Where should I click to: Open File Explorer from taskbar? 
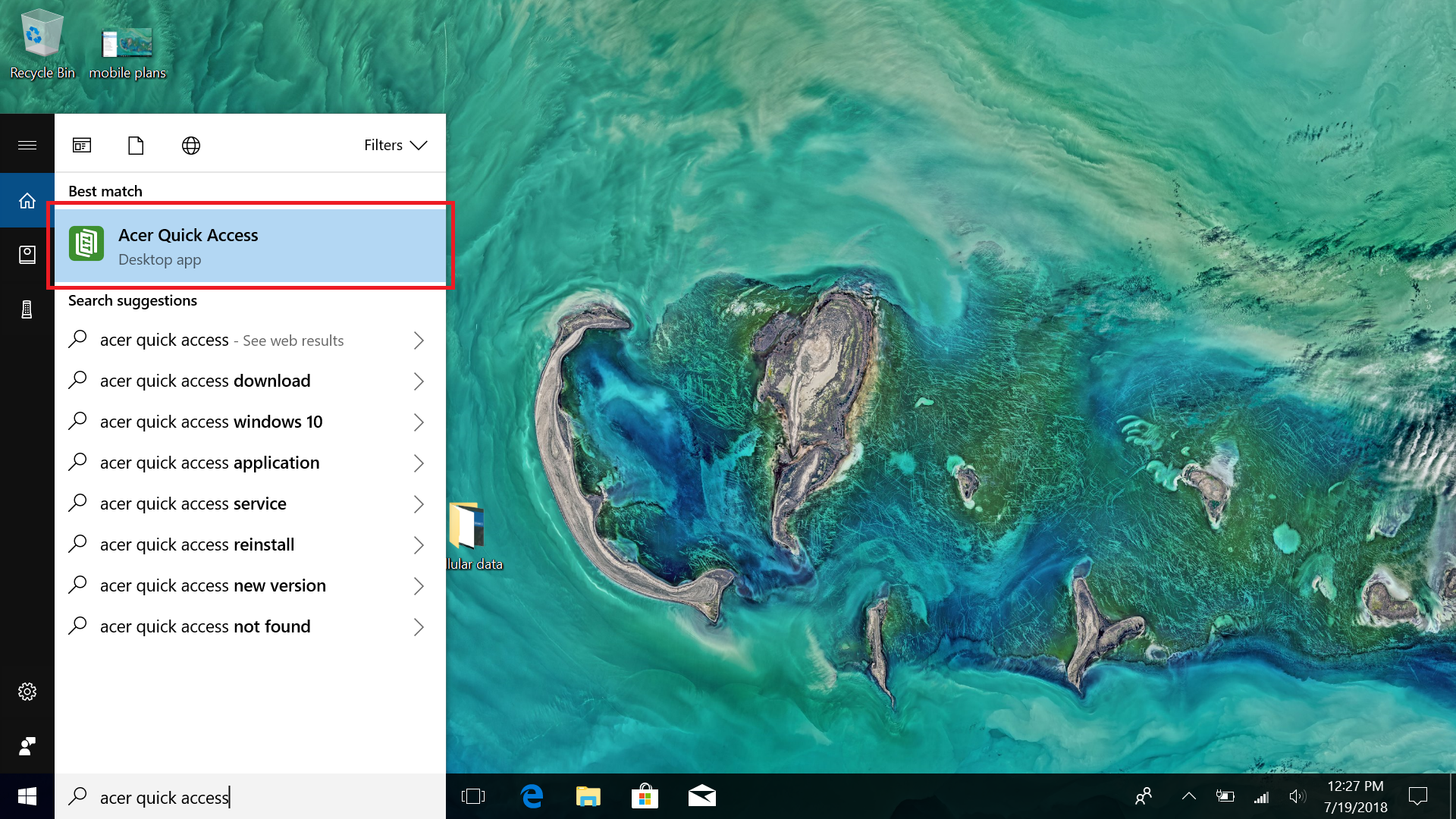(588, 796)
